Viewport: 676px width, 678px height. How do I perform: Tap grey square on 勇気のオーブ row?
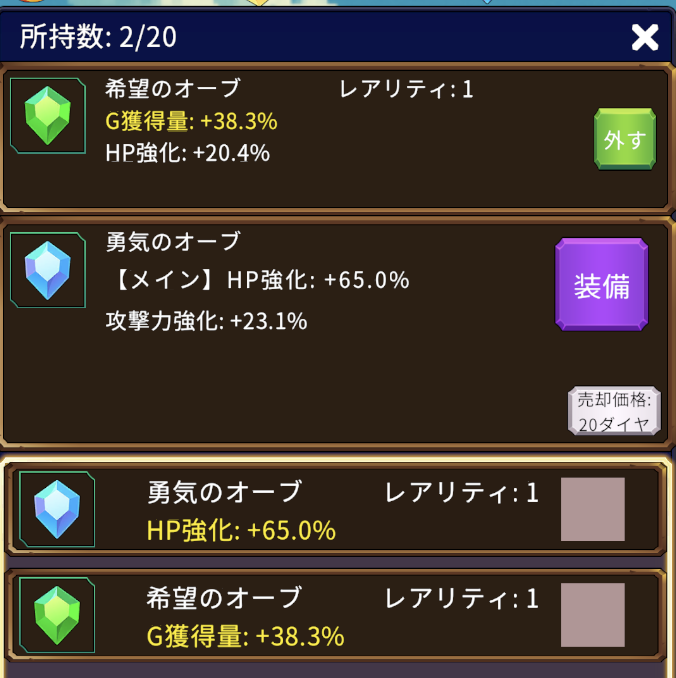pos(592,509)
